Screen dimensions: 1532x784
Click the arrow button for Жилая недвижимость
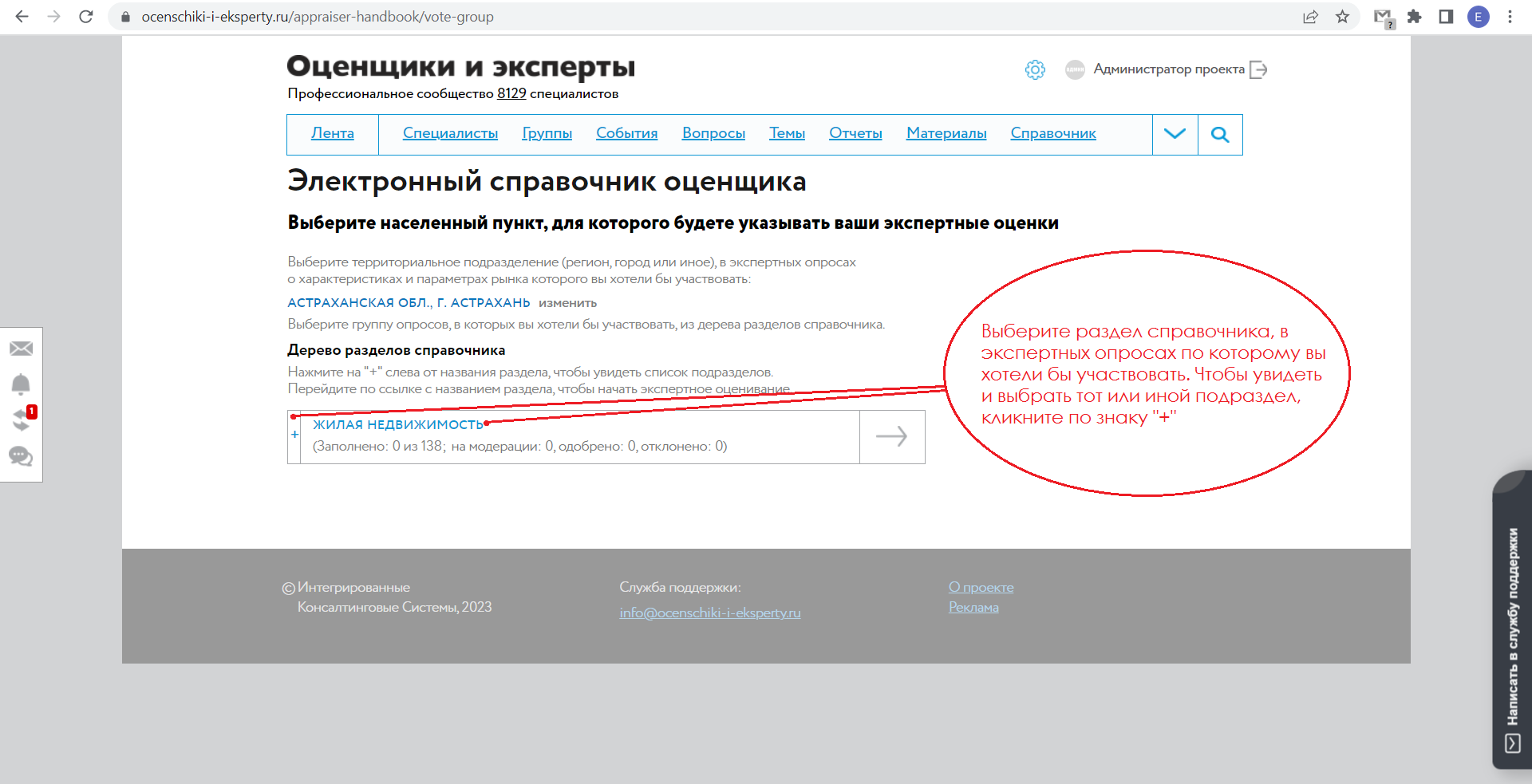[892, 436]
